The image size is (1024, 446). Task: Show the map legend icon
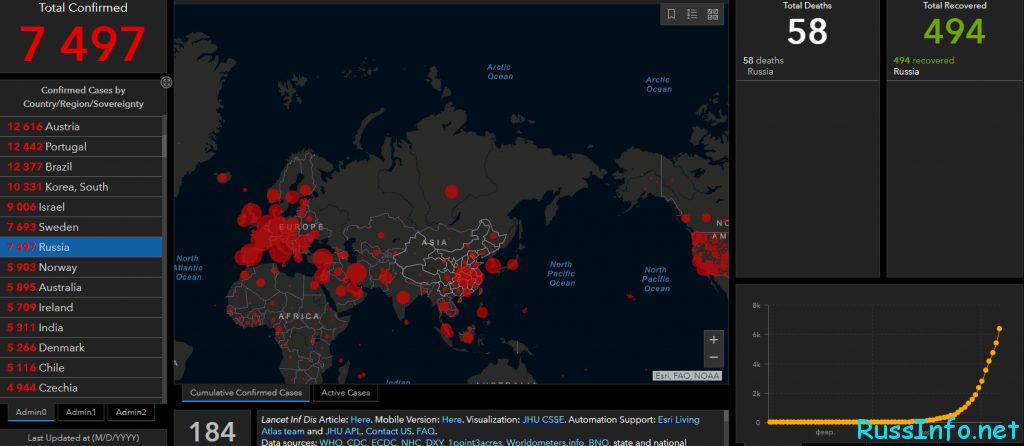tap(692, 14)
